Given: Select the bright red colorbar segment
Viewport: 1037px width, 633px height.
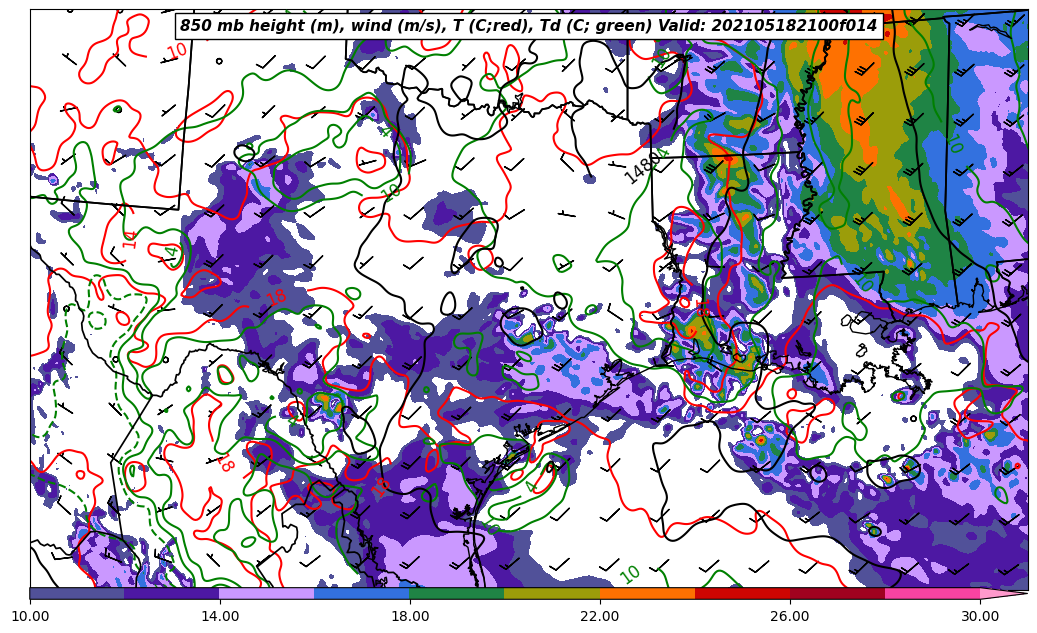Looking at the screenshot, I should tap(742, 593).
